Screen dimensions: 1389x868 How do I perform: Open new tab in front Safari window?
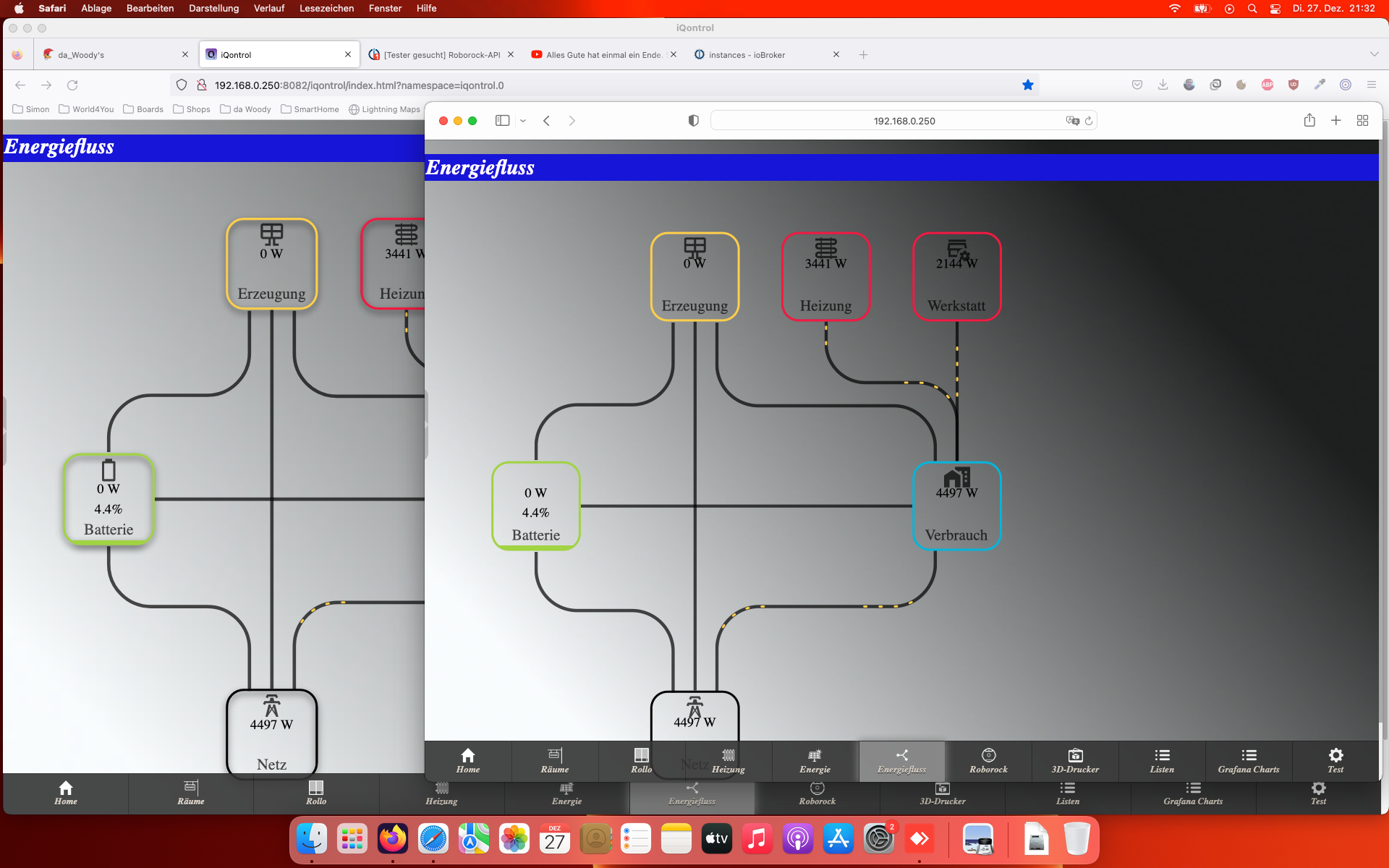coord(1336,121)
